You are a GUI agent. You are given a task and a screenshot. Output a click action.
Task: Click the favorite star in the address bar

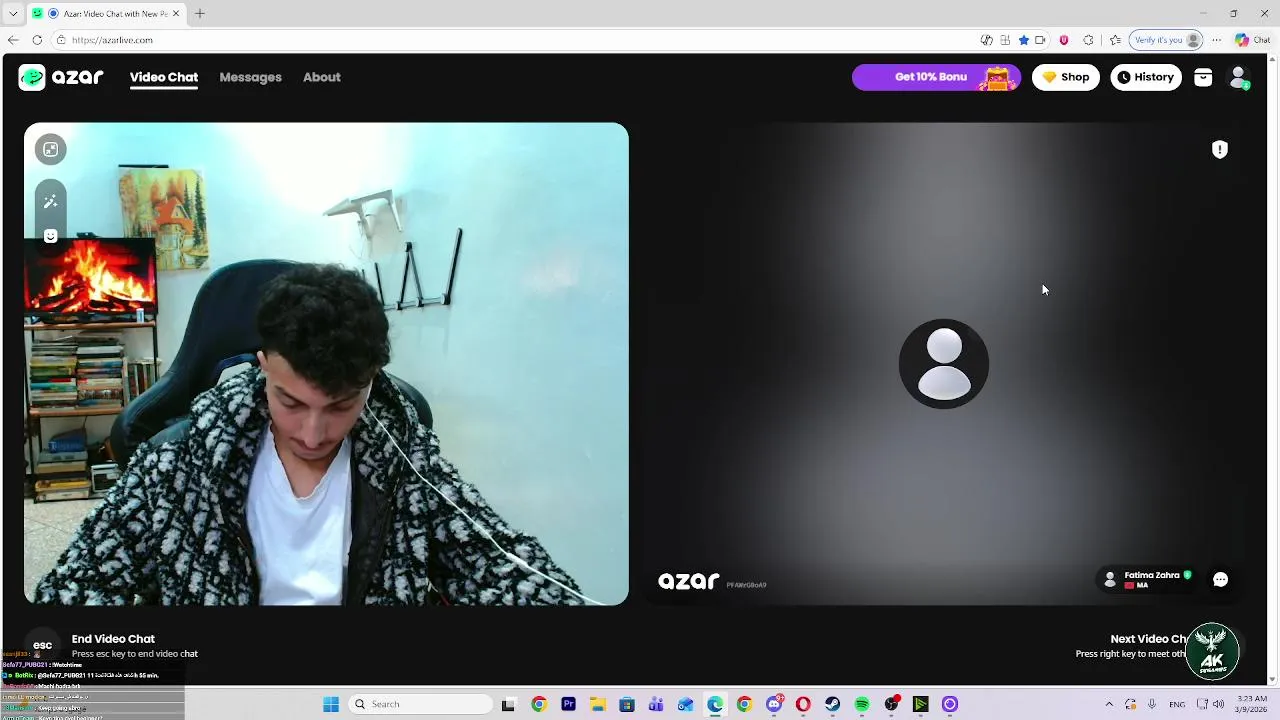click(x=1024, y=40)
